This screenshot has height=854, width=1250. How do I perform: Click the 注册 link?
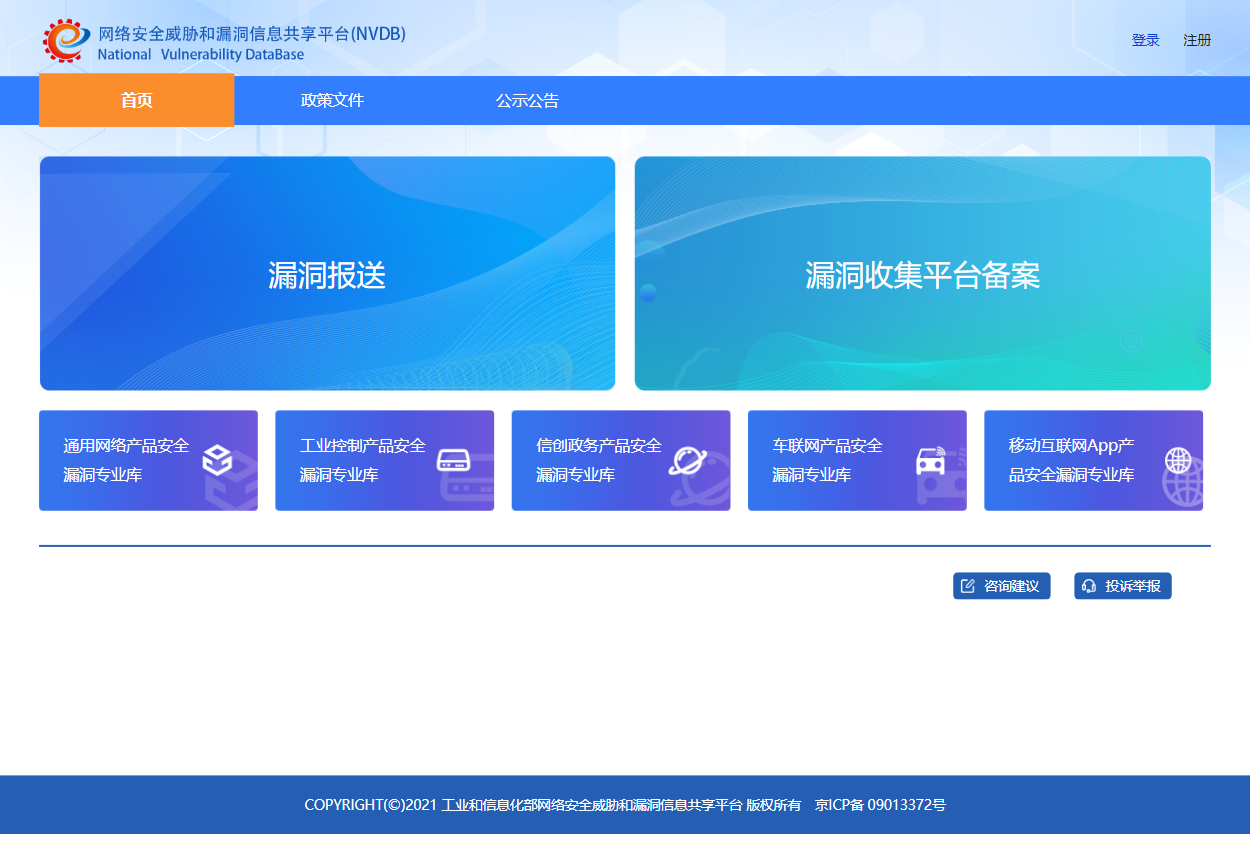pyautogui.click(x=1197, y=40)
